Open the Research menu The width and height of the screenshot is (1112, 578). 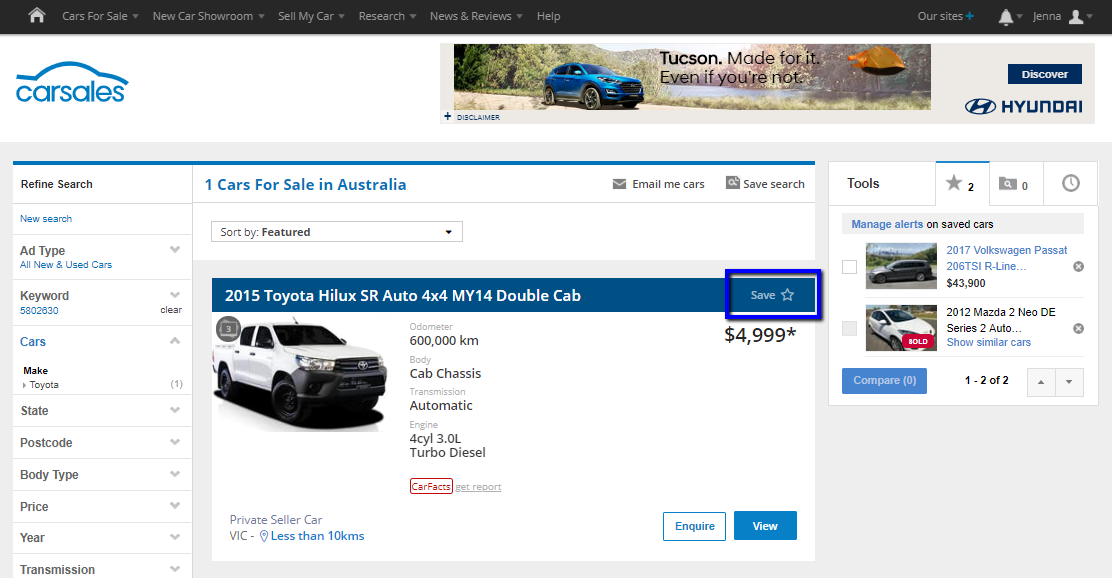387,16
